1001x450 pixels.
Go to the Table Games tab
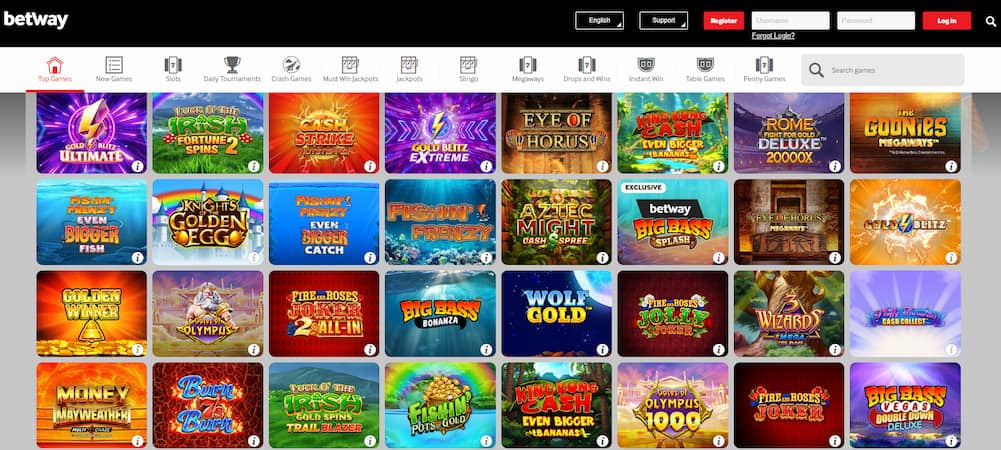click(x=705, y=70)
